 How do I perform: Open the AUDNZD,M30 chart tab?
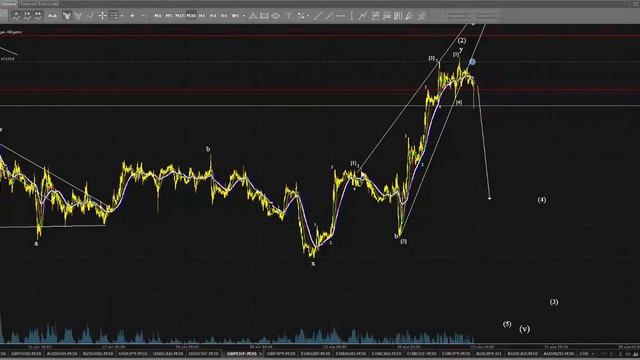[x=558, y=353]
